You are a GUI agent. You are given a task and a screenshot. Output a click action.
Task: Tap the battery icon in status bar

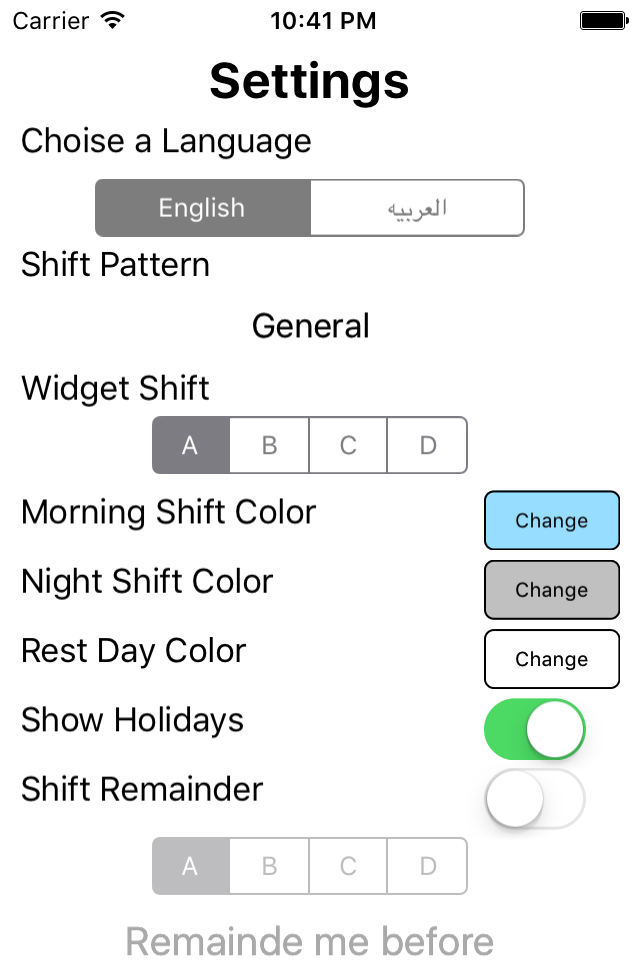point(604,20)
